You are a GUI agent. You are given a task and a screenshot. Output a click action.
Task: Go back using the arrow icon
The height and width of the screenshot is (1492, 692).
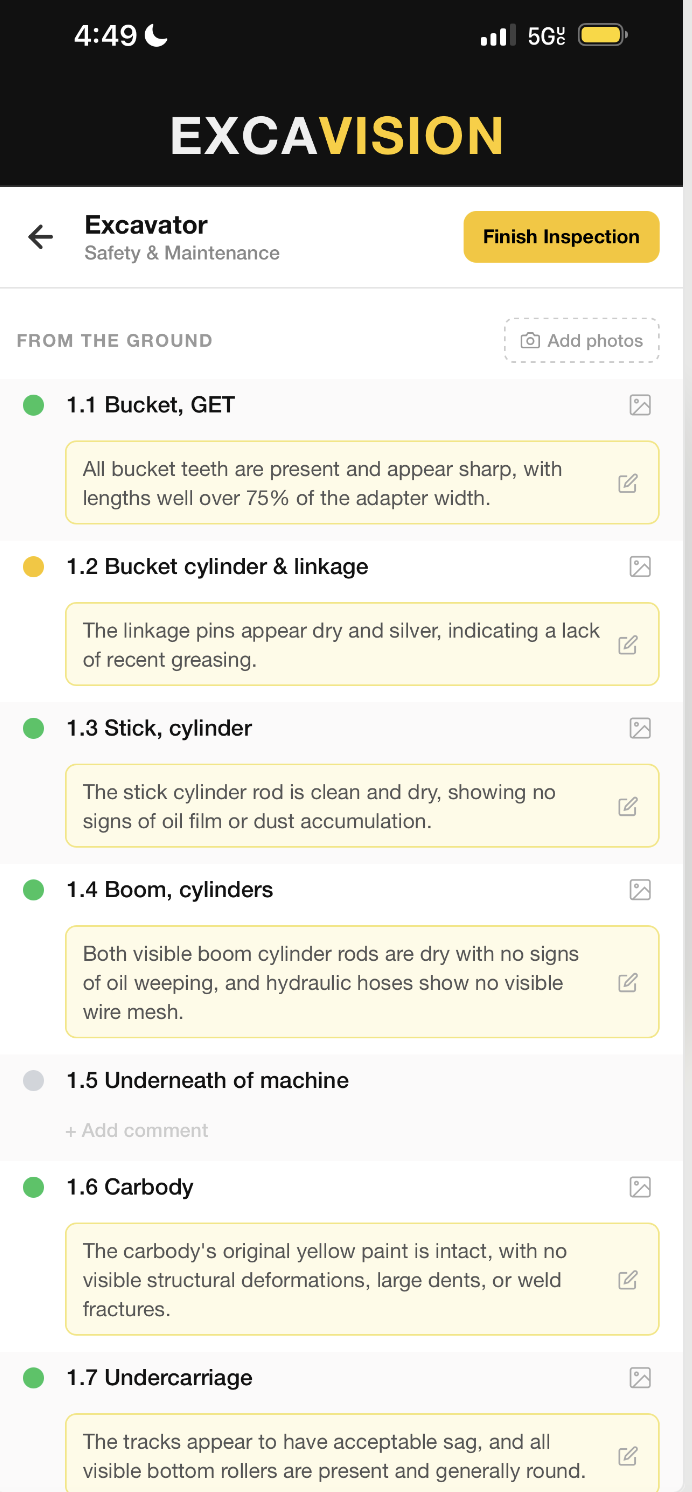point(40,237)
